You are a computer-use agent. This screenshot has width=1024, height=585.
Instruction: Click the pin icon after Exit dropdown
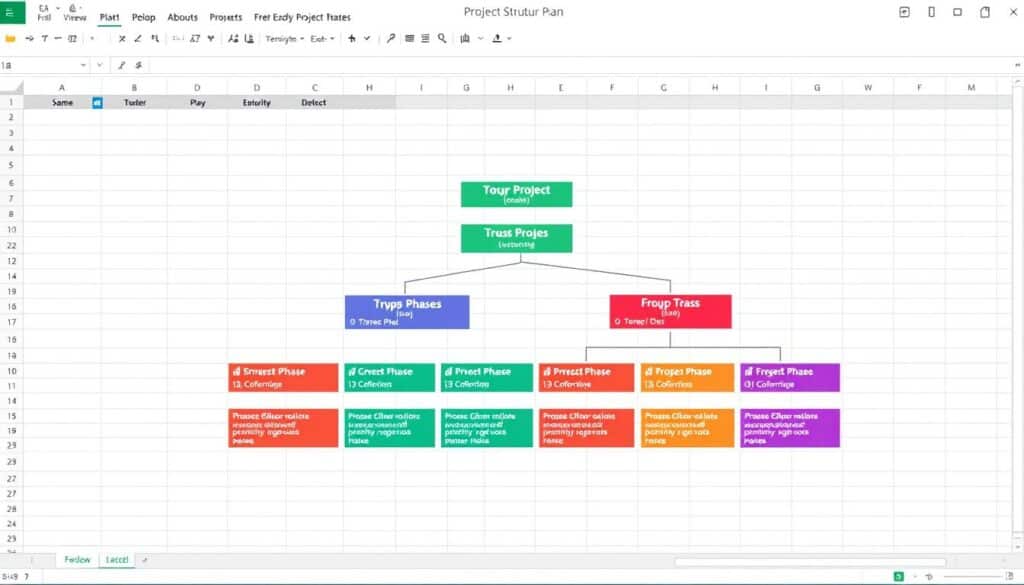click(x=352, y=39)
